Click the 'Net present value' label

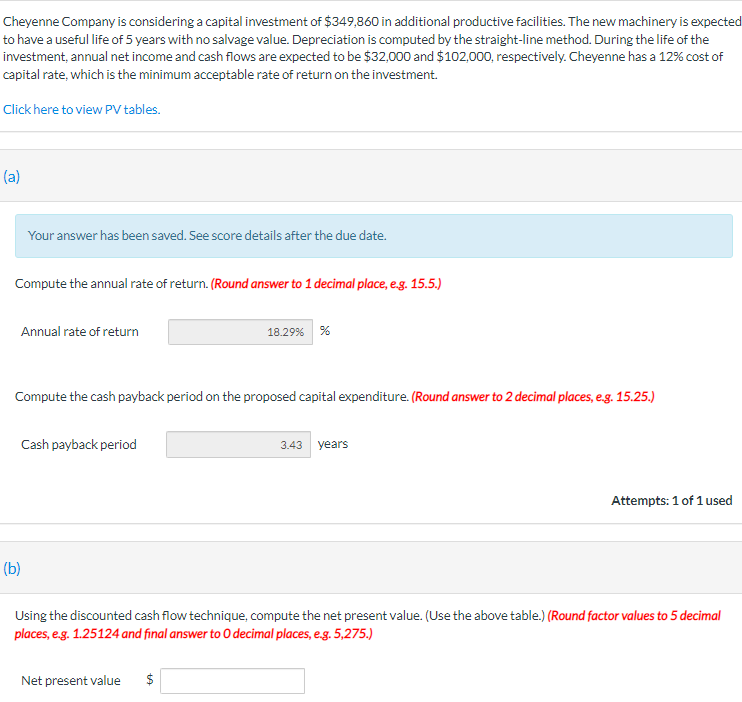71,681
